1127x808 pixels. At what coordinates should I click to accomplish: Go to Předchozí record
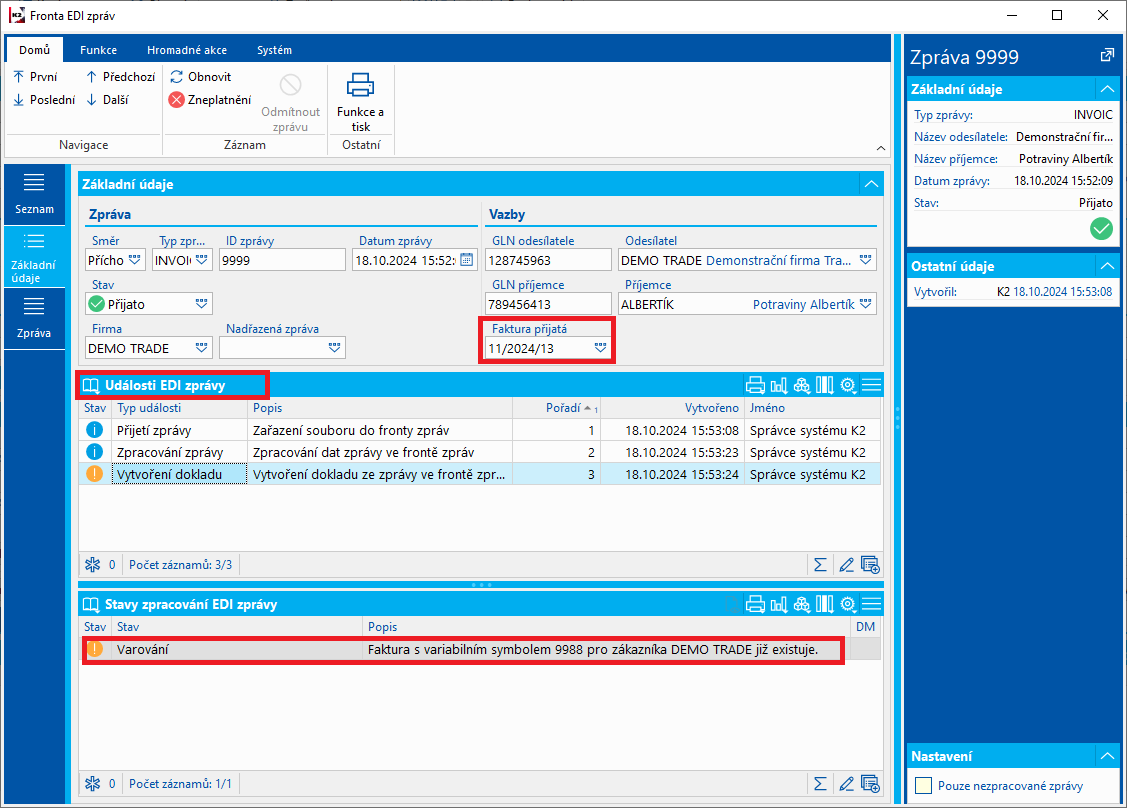click(x=121, y=76)
